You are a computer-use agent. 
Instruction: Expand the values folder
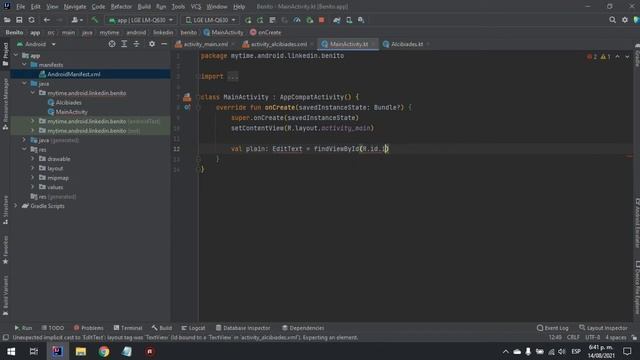(x=33, y=187)
